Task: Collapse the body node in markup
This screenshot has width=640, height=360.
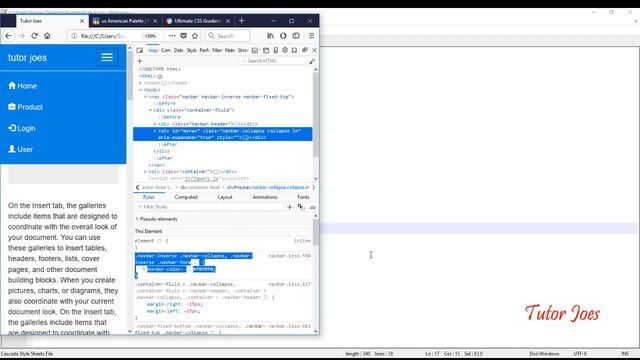Action: [141, 90]
